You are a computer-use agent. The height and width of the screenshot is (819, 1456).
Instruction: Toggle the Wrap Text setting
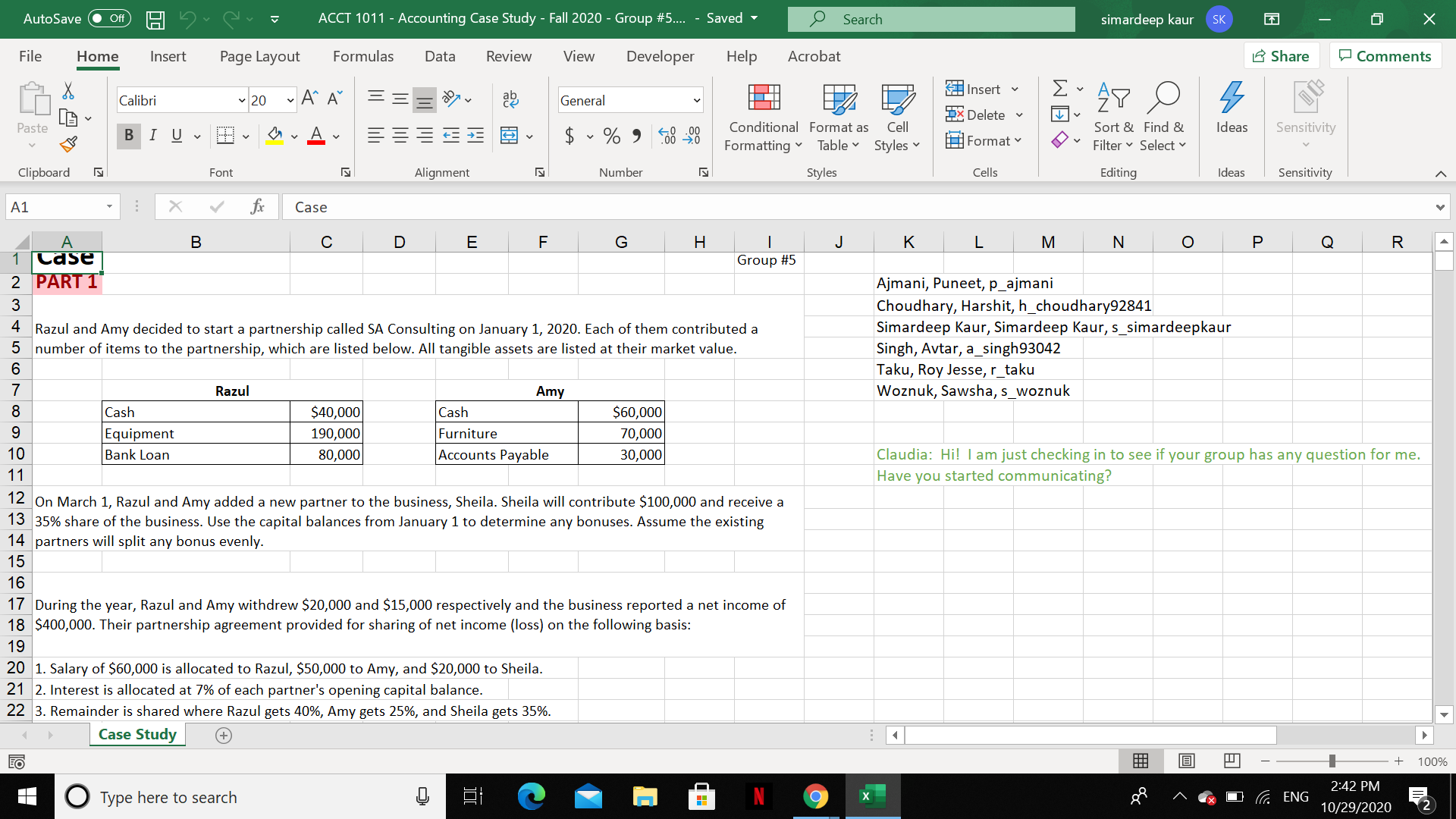[510, 99]
